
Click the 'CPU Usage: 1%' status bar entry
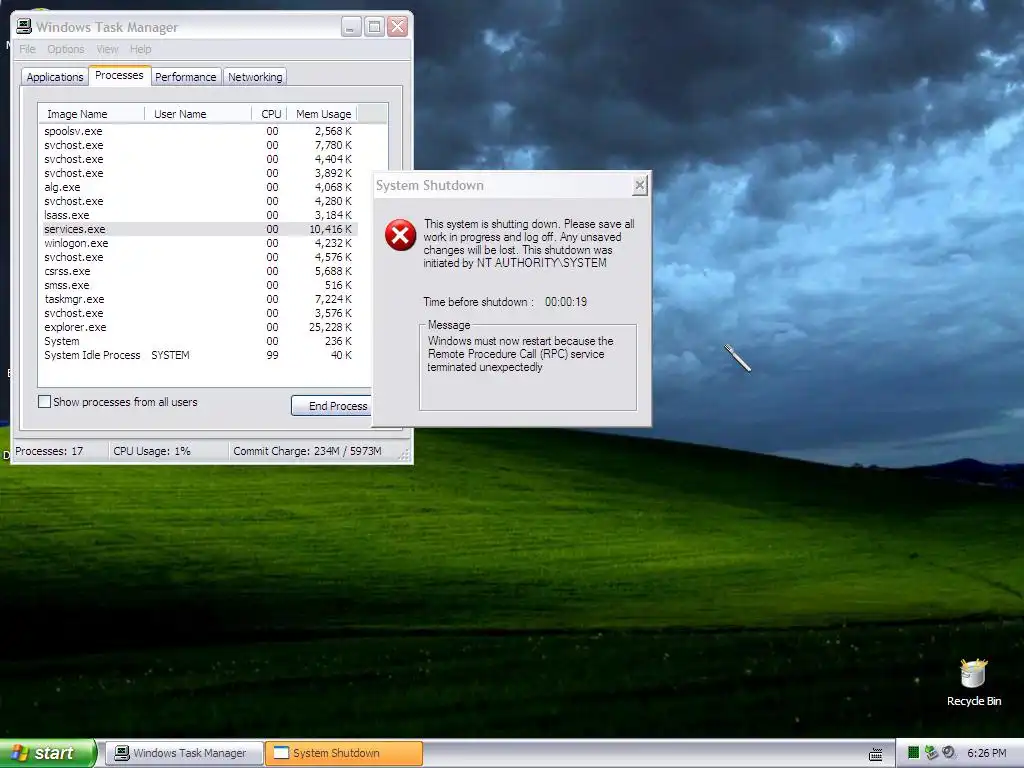click(x=152, y=451)
